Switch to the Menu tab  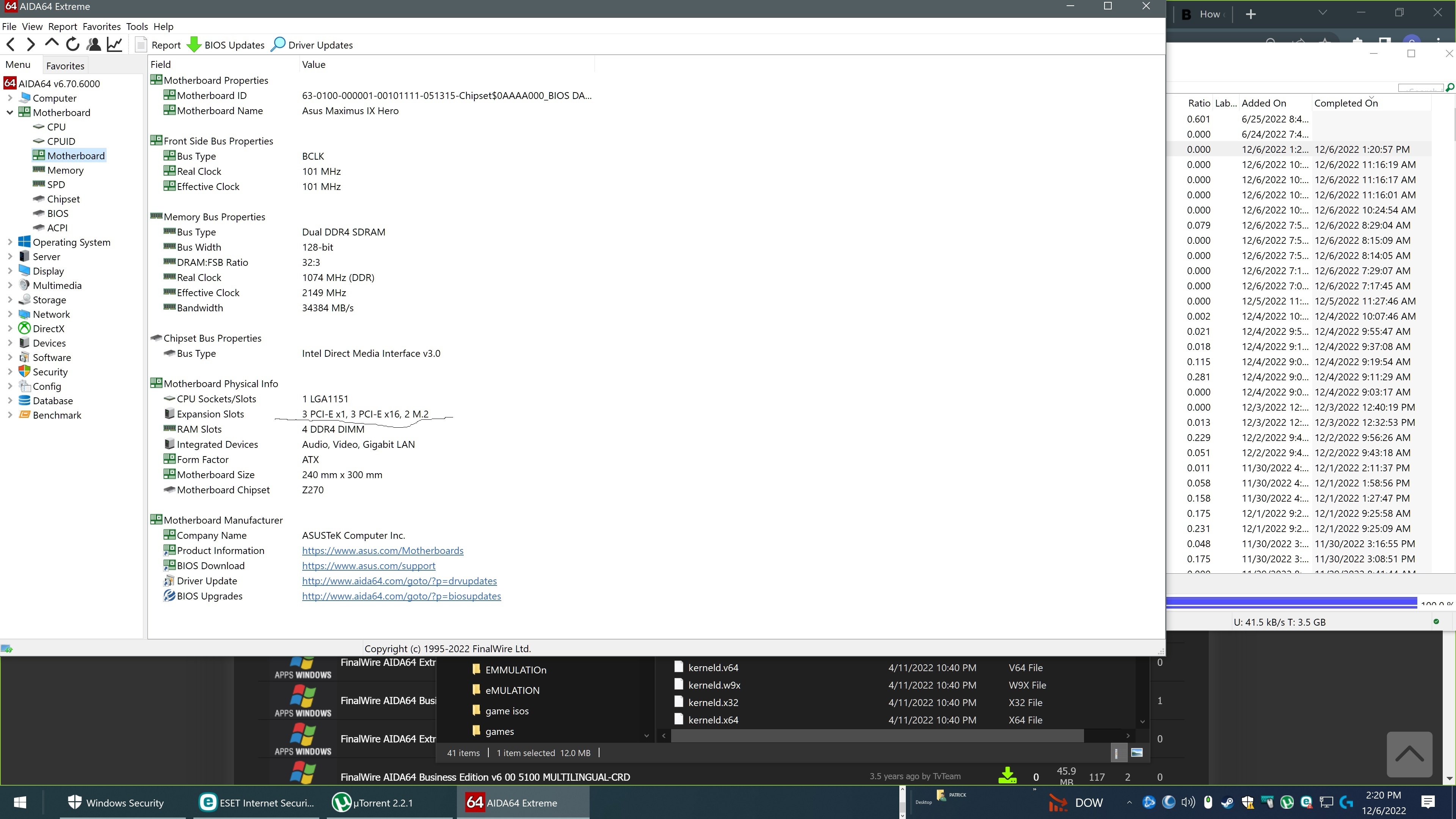click(x=18, y=64)
